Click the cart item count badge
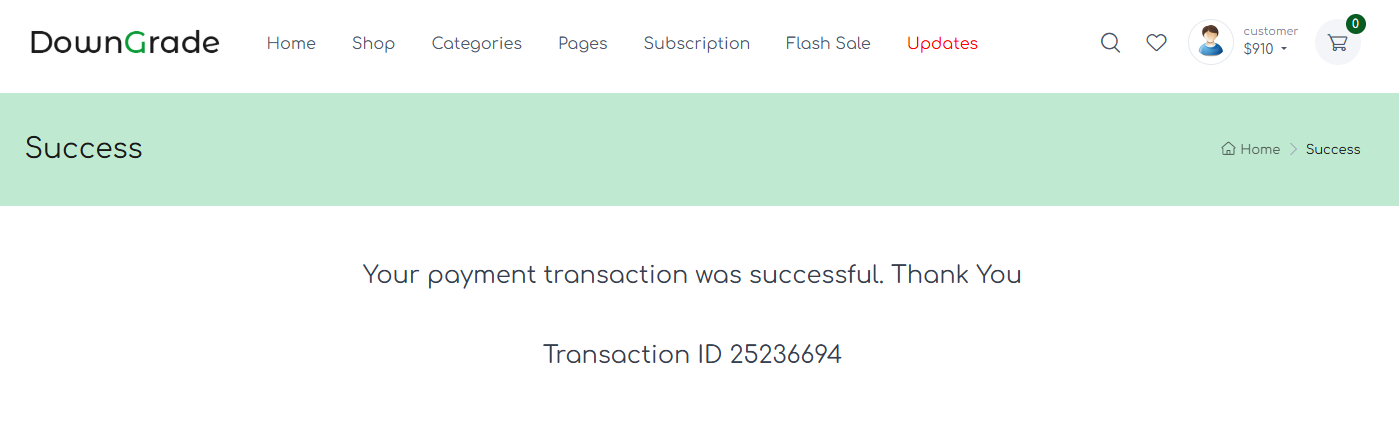Image resolution: width=1399 pixels, height=424 pixels. tap(1355, 24)
